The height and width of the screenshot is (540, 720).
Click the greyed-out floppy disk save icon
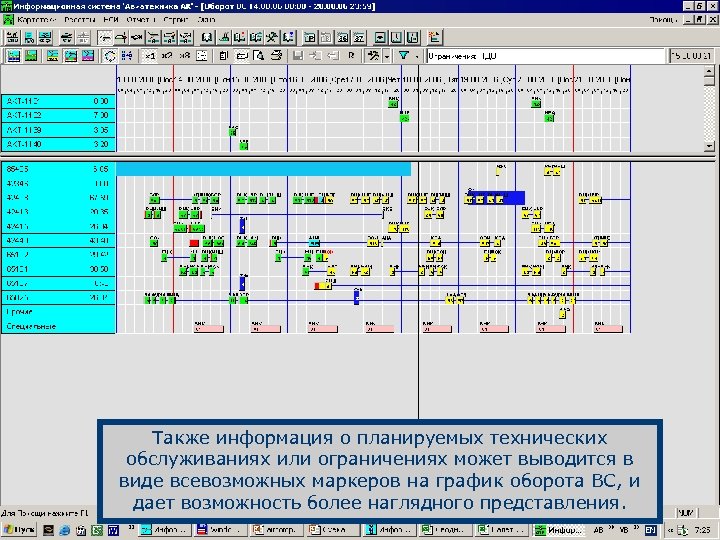(x=298, y=56)
